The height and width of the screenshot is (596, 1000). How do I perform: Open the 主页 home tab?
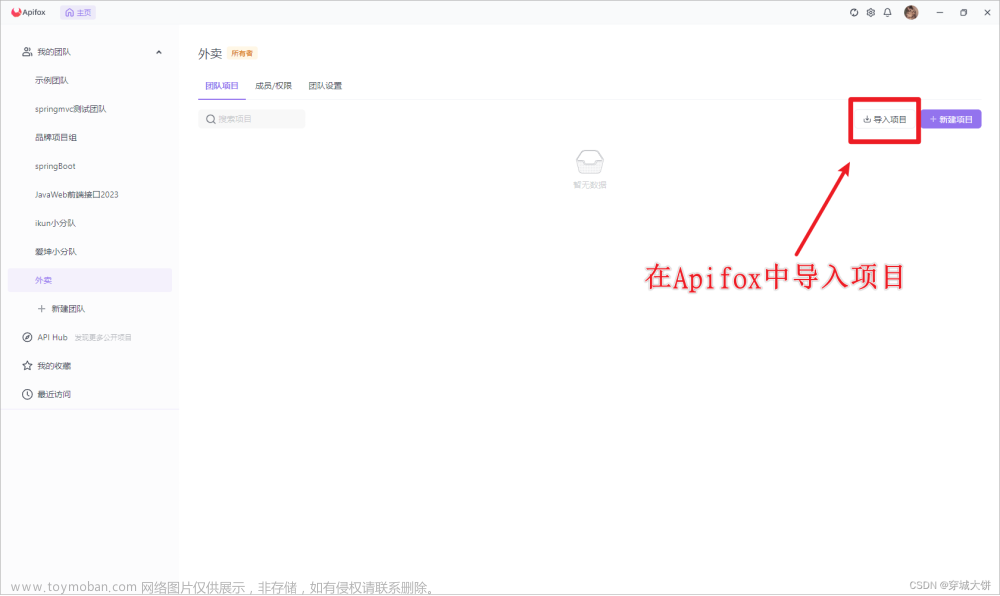(x=78, y=12)
